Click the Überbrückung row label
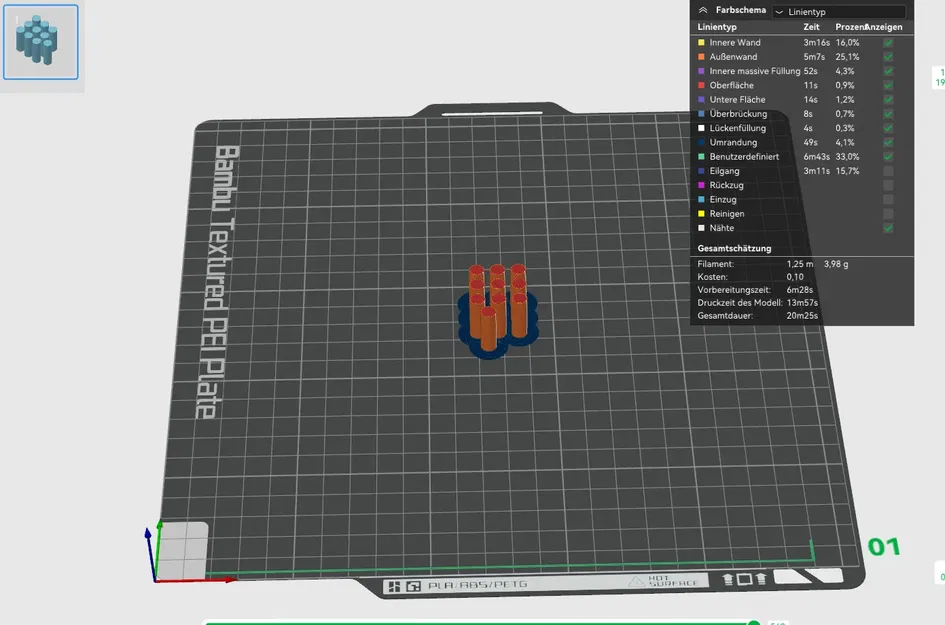This screenshot has width=945, height=625. pyautogui.click(x=738, y=114)
